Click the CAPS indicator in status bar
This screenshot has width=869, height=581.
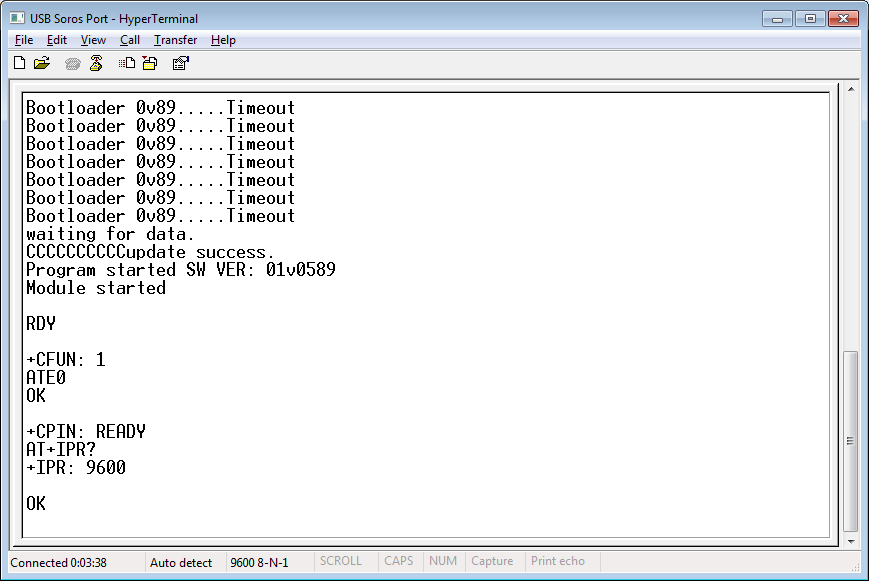coord(398,561)
